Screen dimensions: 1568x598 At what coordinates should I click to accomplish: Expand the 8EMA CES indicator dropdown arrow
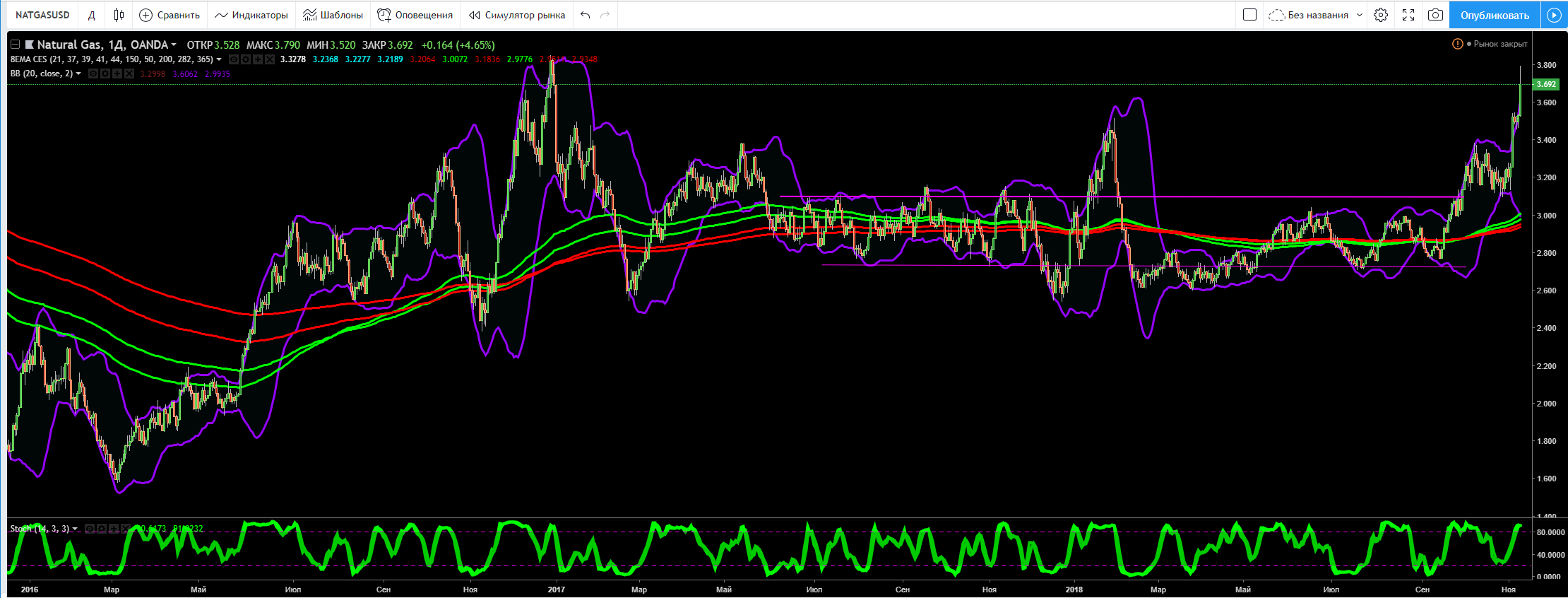tap(219, 59)
